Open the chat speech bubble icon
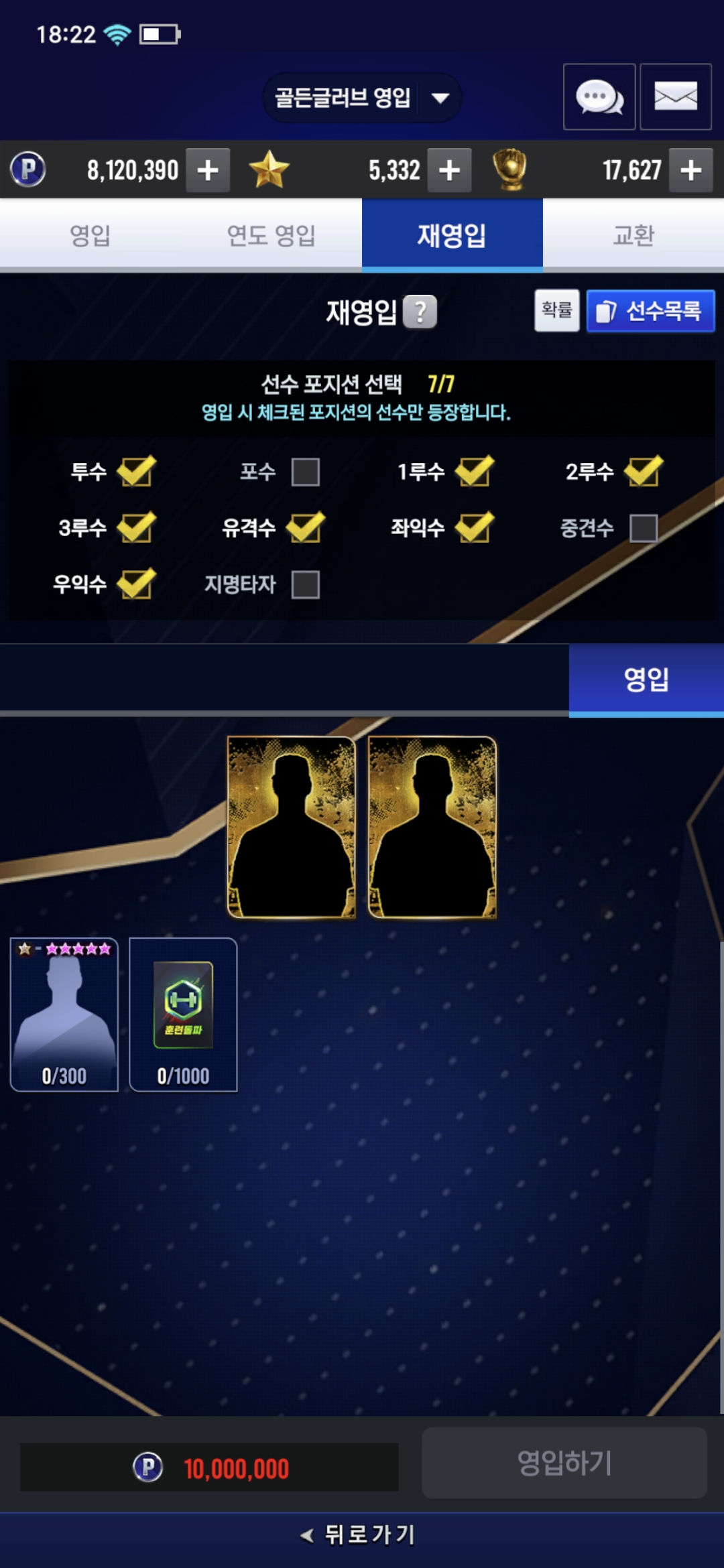Screen dimensions: 724x1568 [599, 96]
